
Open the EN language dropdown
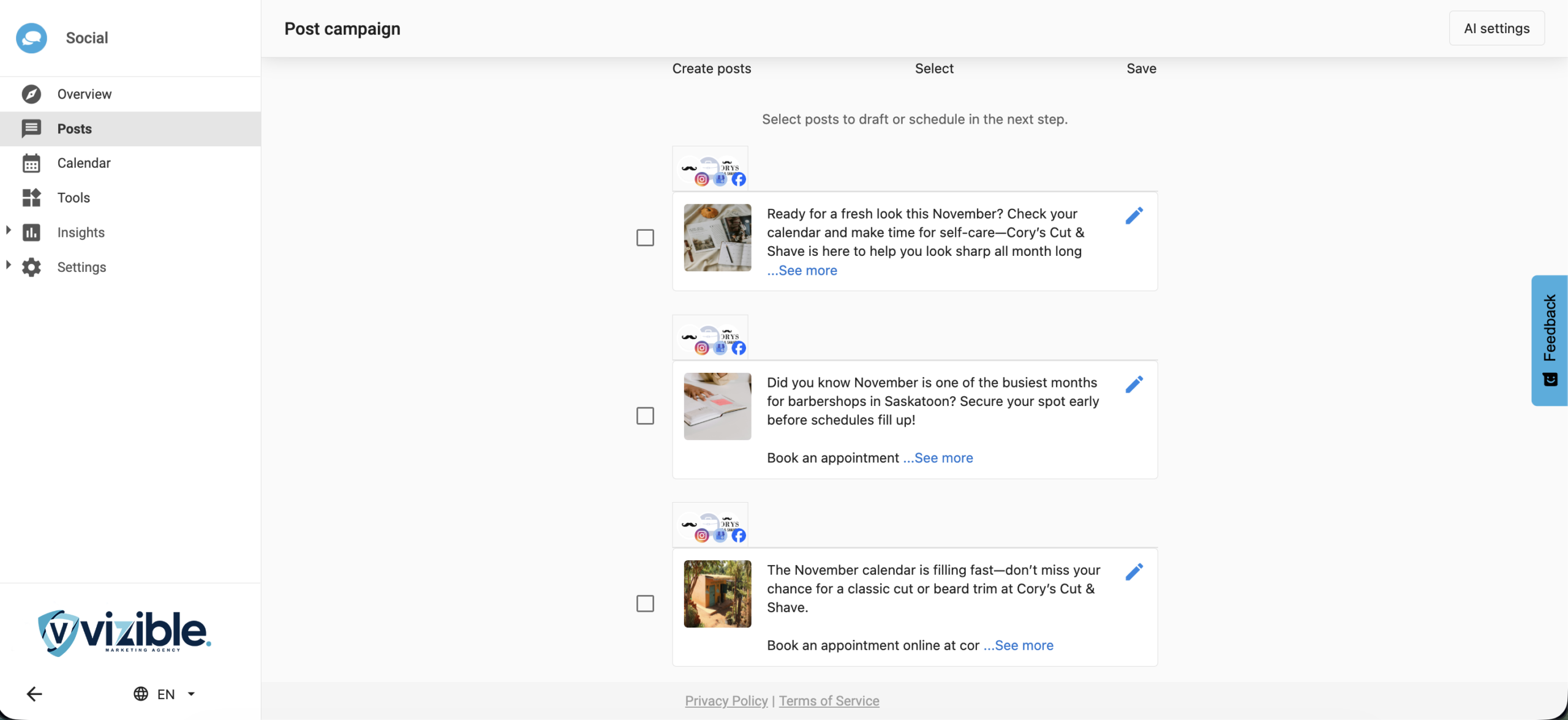click(x=165, y=694)
